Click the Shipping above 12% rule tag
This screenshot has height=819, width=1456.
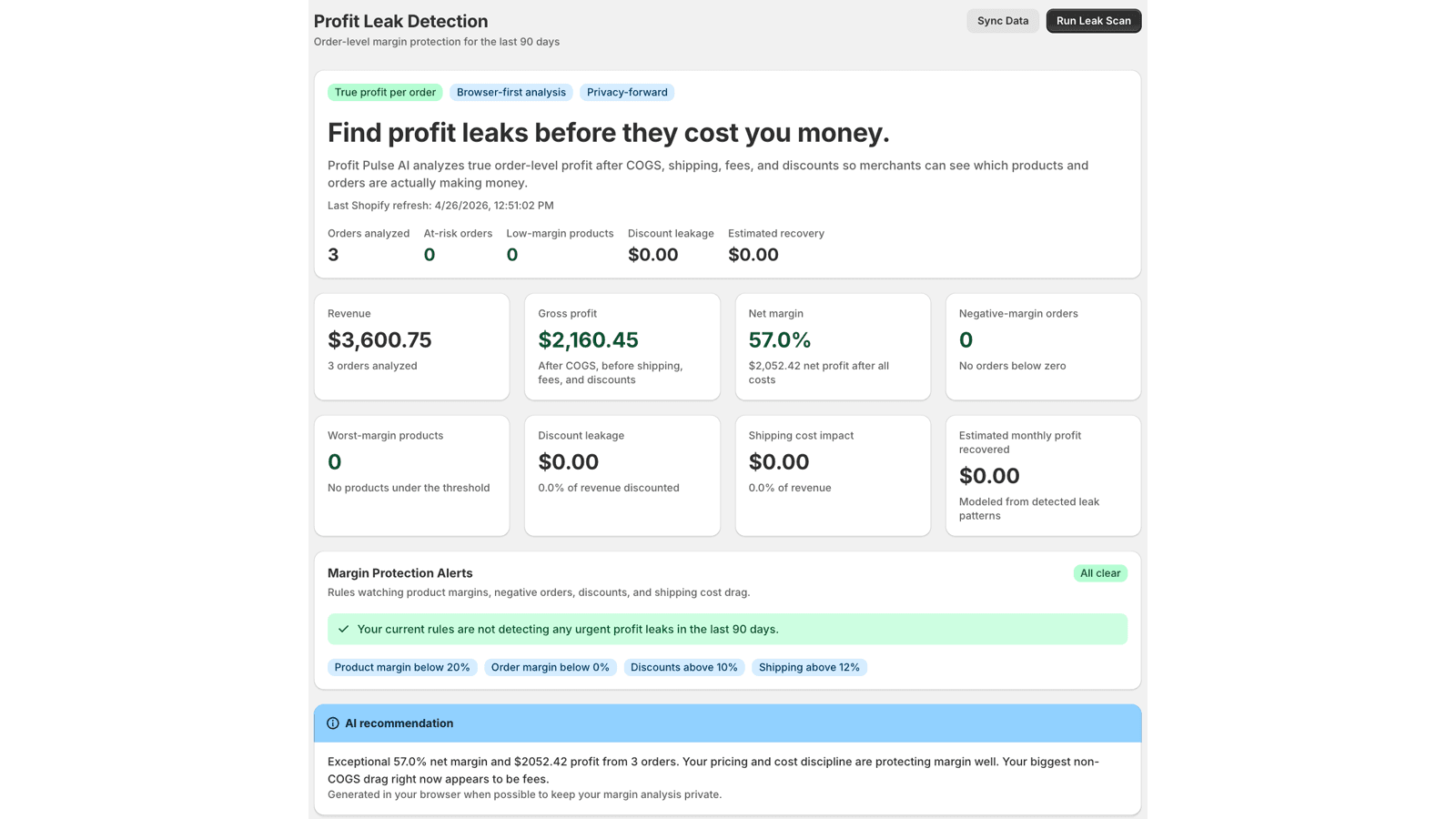[809, 667]
